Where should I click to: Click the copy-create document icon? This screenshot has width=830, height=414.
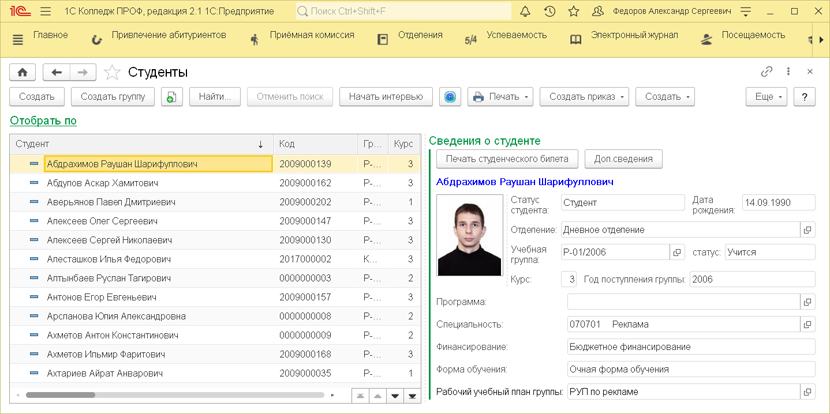click(x=171, y=97)
